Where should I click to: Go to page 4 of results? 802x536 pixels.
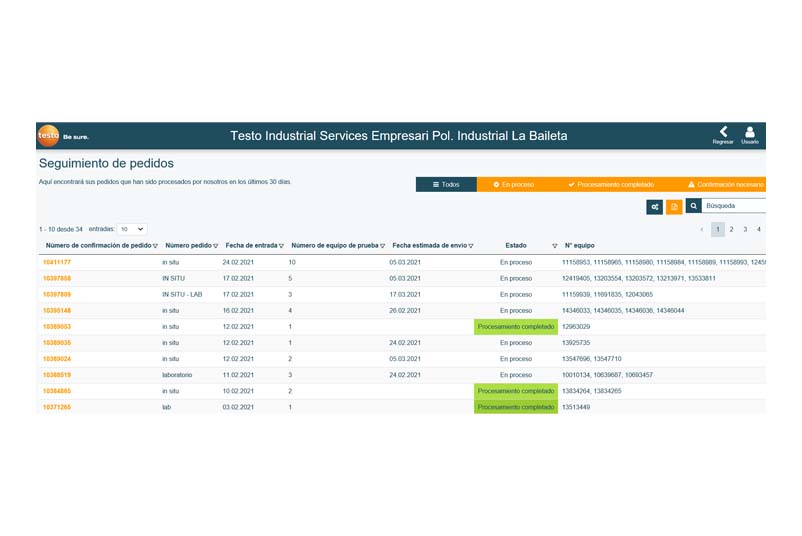pyautogui.click(x=759, y=229)
